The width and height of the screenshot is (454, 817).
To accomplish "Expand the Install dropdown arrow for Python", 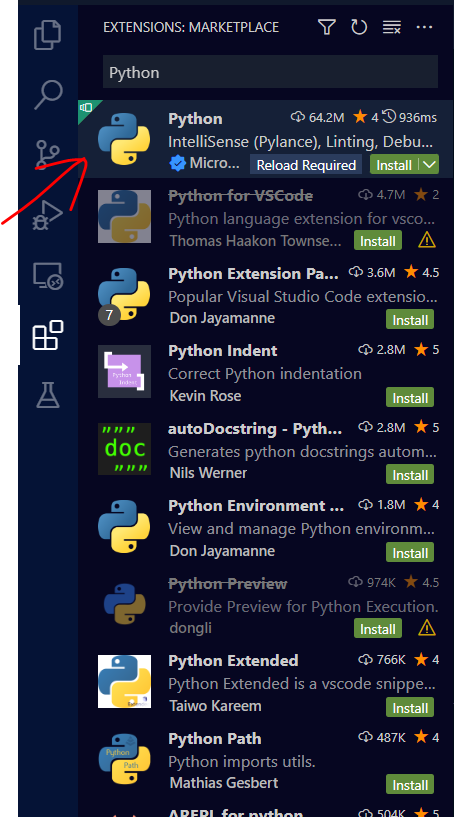I will (x=430, y=165).
